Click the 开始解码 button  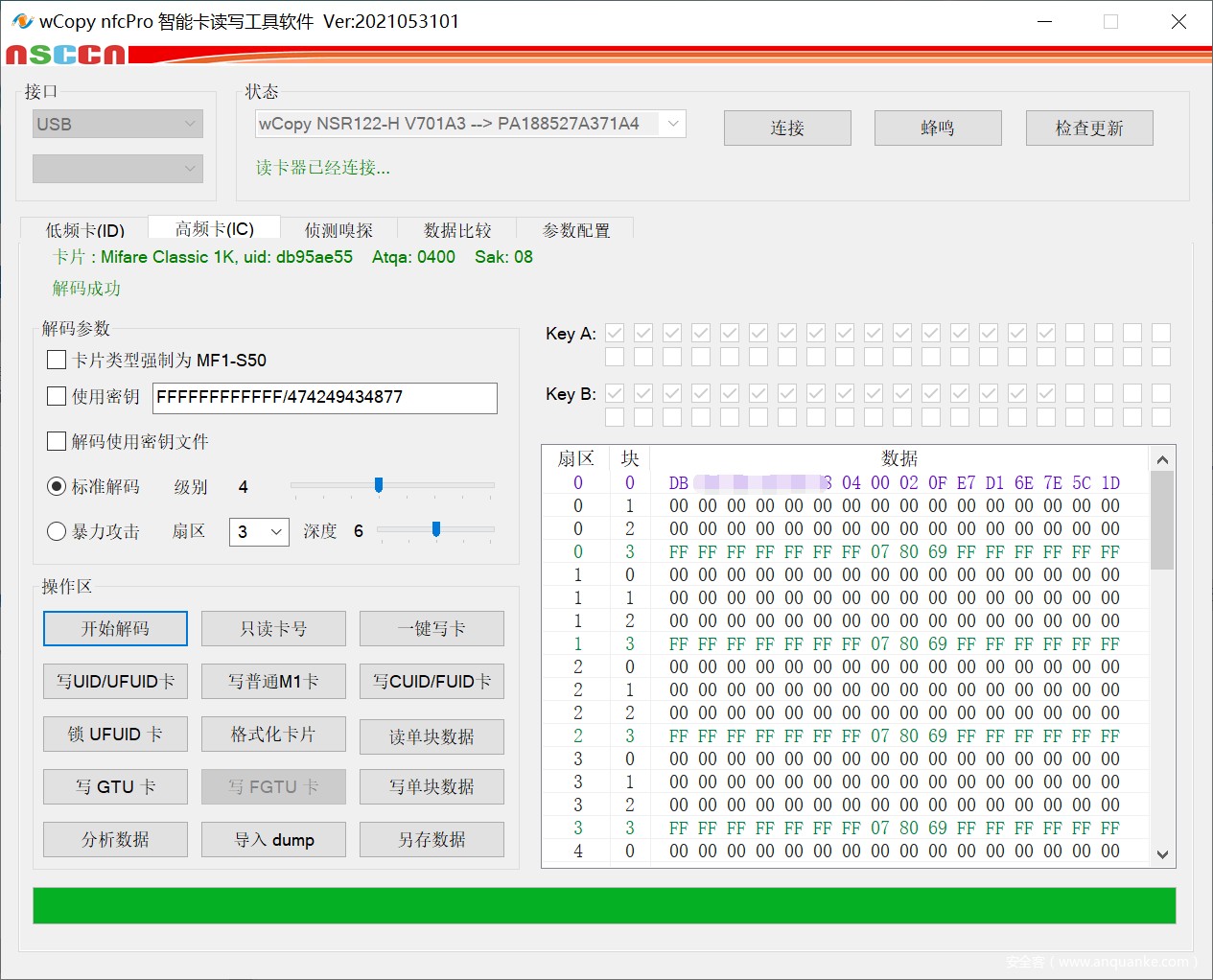pyautogui.click(x=115, y=629)
